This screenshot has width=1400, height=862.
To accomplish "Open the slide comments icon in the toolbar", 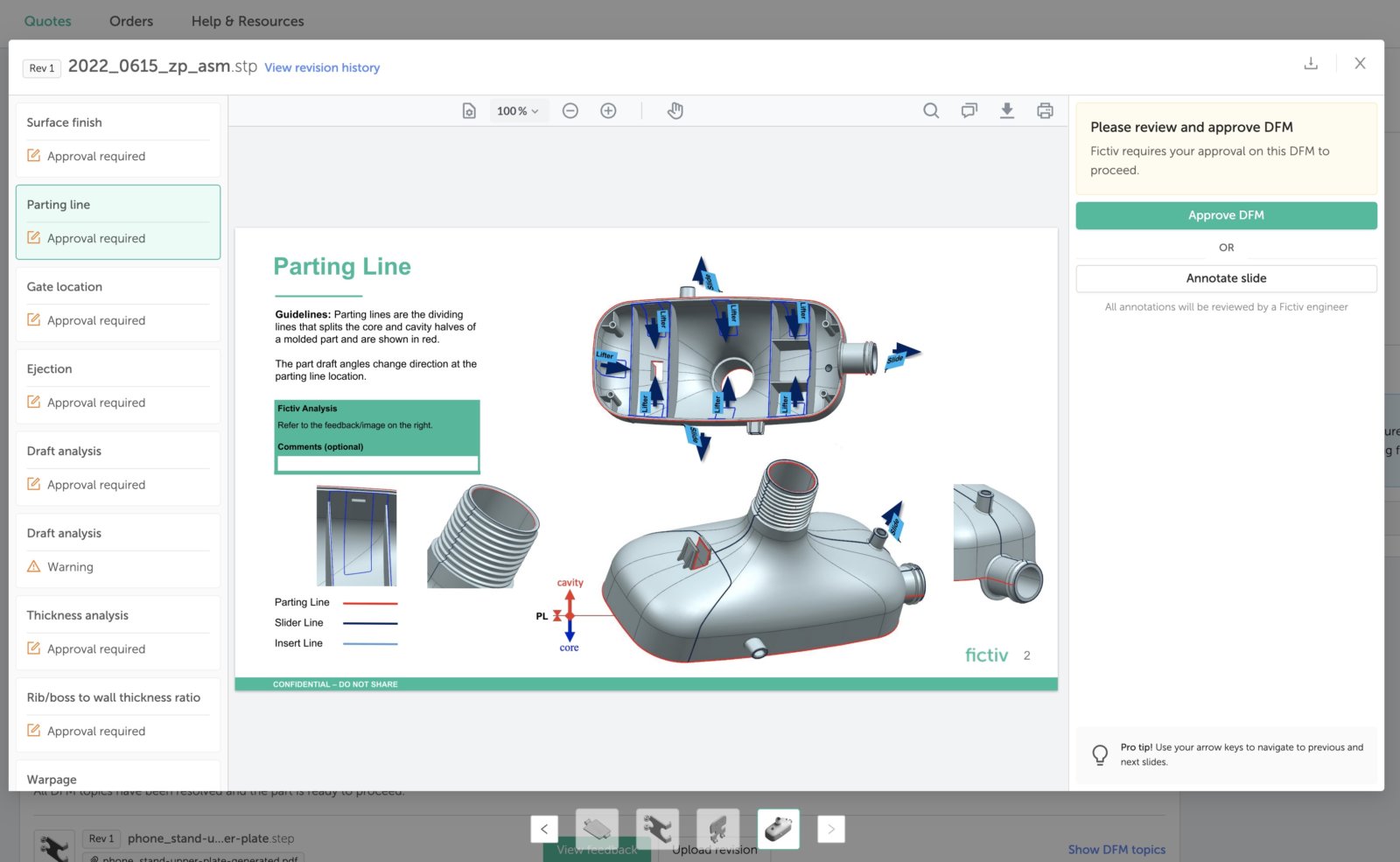I will (x=969, y=110).
